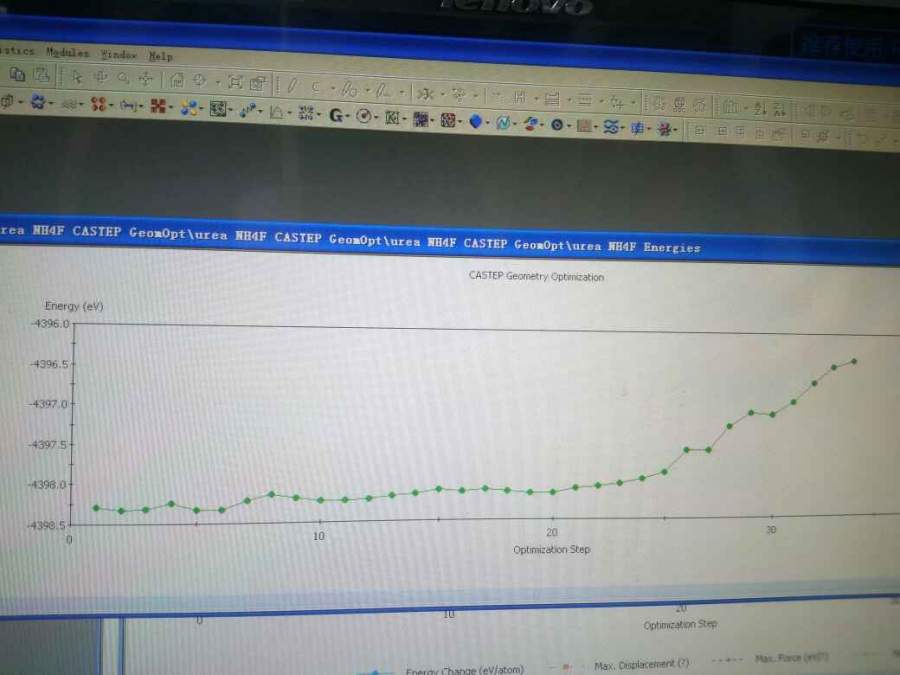Click the 'Energy (eV)' axis label
Viewport: 900px width, 675px height.
click(x=73, y=306)
